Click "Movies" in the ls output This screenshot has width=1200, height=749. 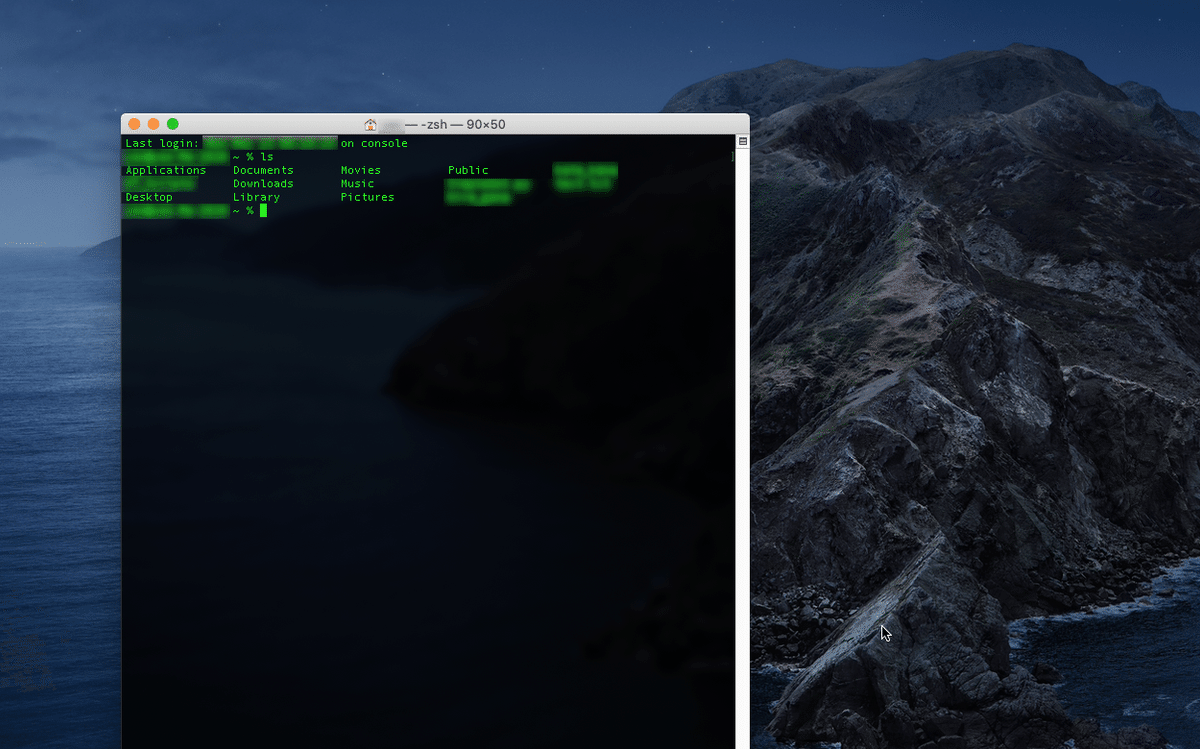coord(361,170)
